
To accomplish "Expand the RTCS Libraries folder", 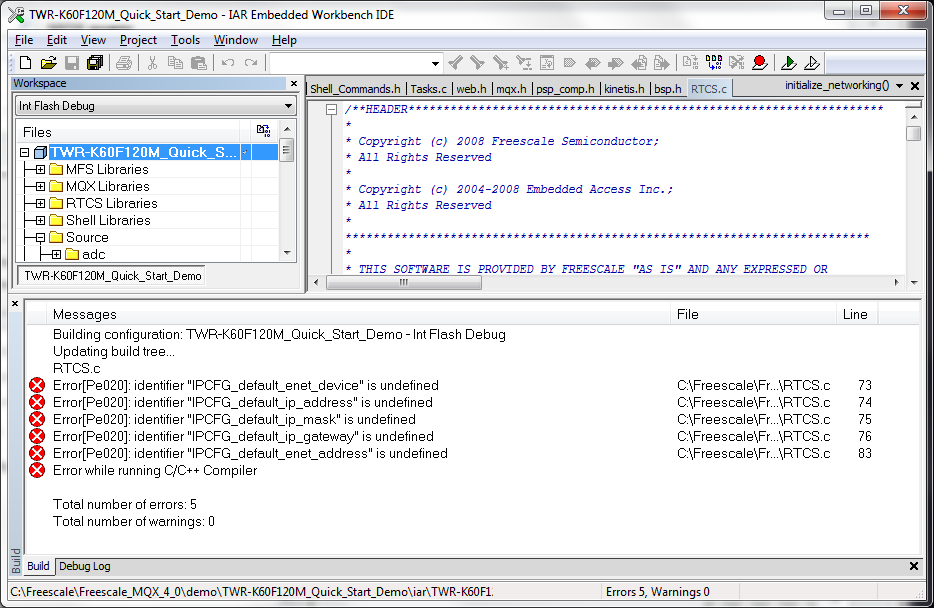I will tap(41, 204).
